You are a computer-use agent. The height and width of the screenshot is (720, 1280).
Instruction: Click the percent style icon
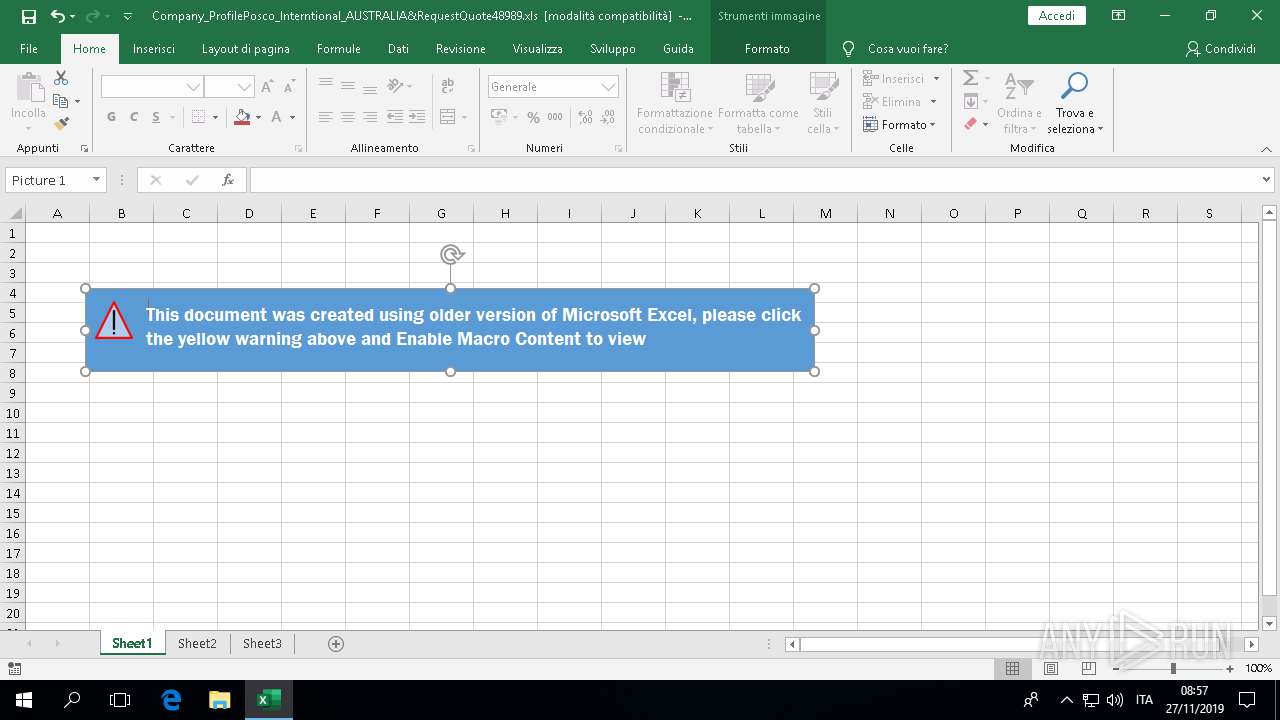coord(533,117)
